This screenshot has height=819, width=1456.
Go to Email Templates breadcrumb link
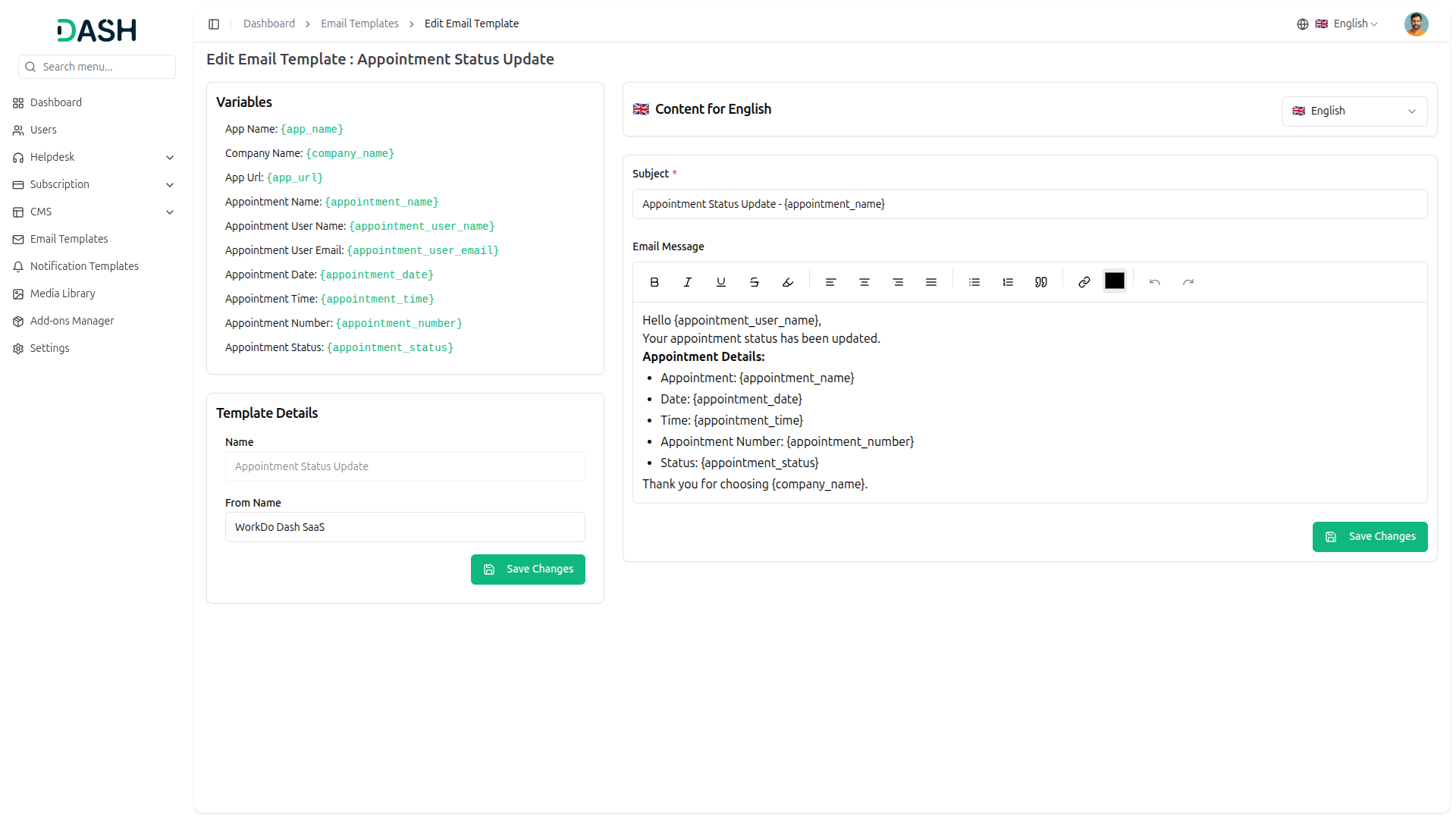(359, 24)
